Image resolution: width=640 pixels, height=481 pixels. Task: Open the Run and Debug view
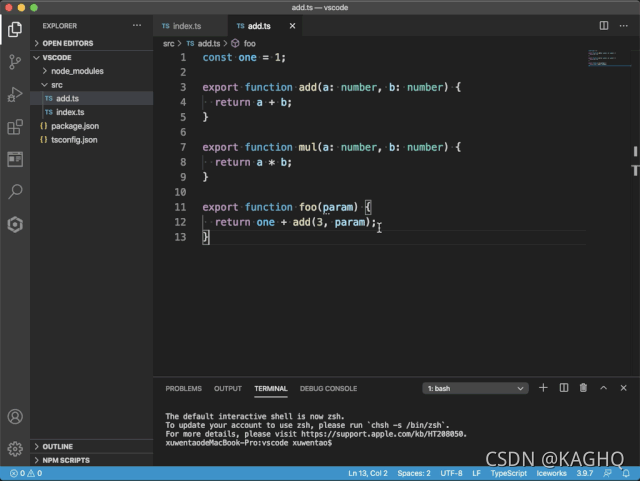(15, 94)
